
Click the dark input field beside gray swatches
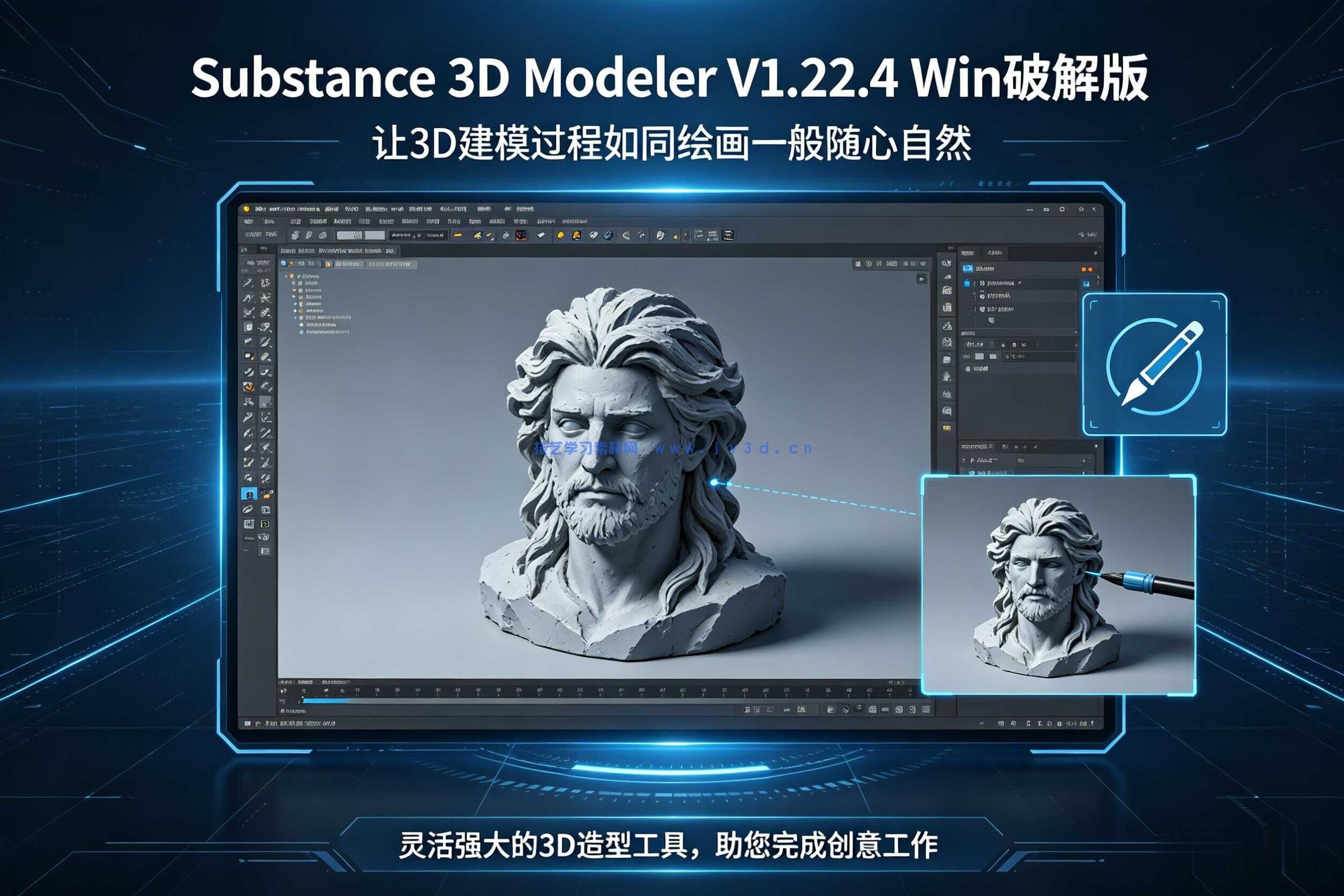click(1039, 356)
